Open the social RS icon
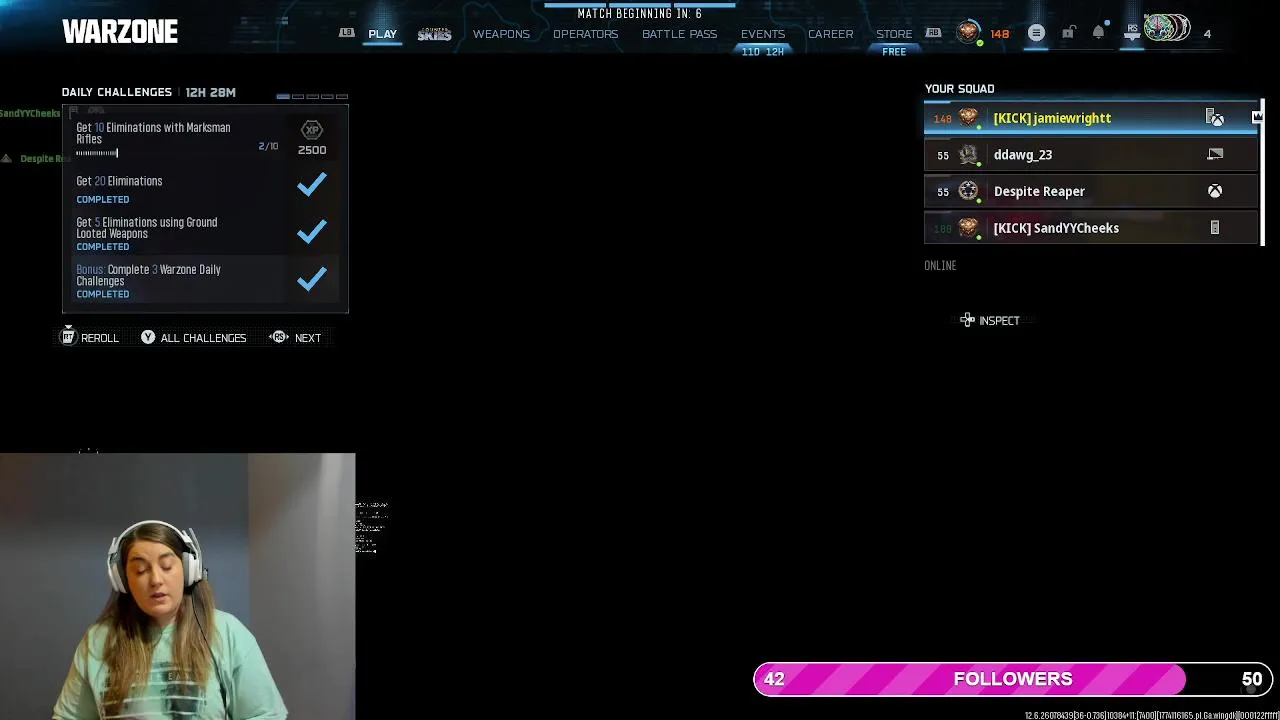This screenshot has height=720, width=1280. pyautogui.click(x=1132, y=33)
